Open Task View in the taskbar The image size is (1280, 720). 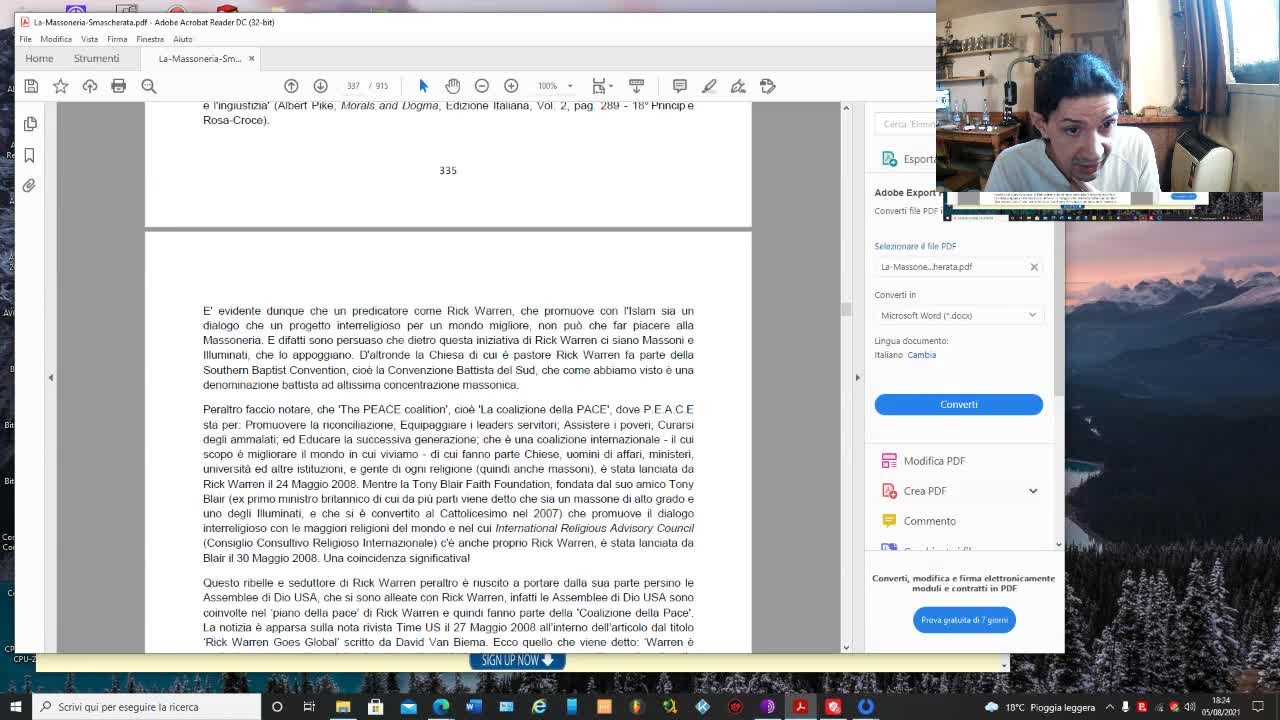tap(309, 707)
